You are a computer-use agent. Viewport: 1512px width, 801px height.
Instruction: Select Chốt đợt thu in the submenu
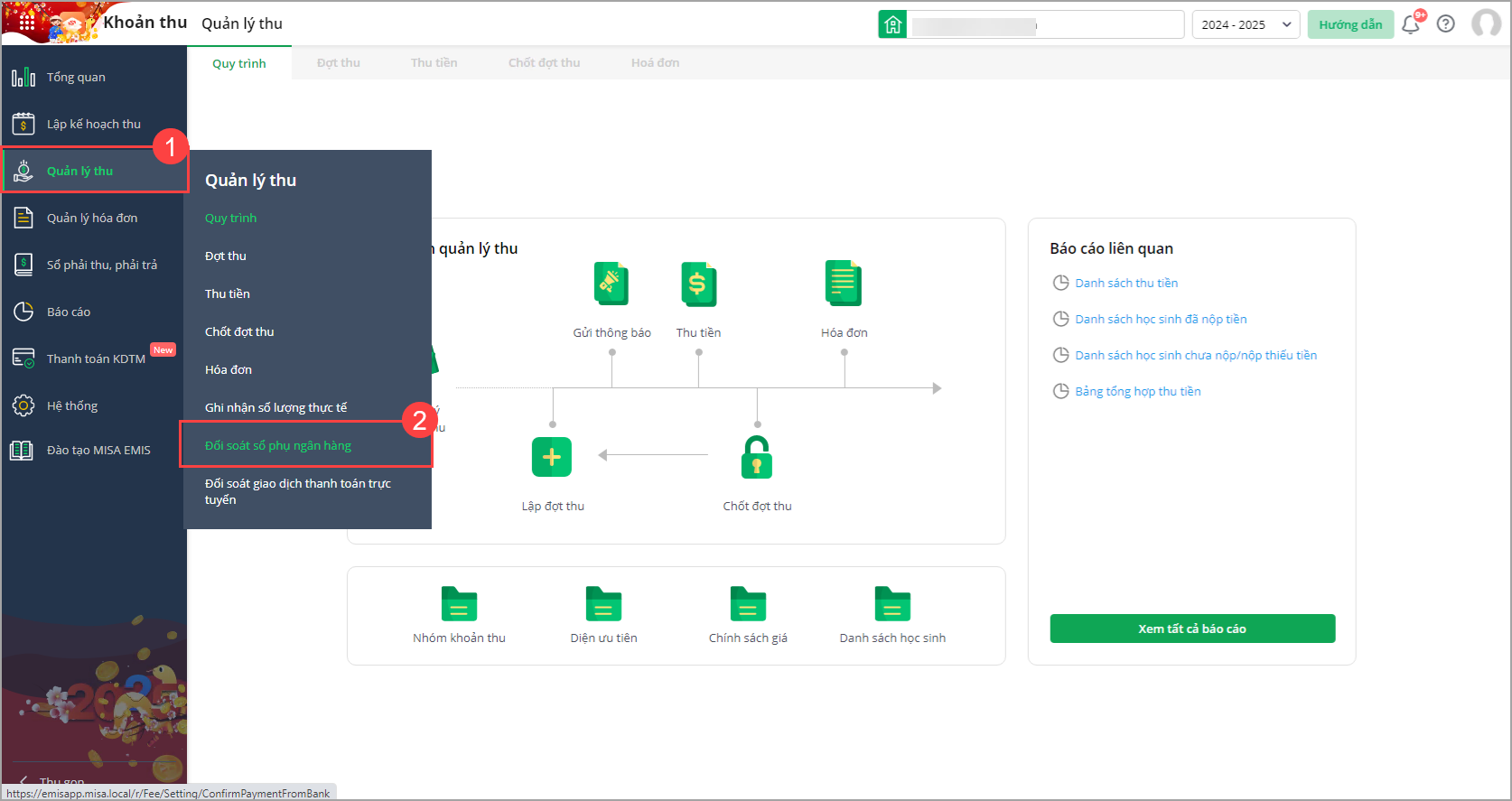(x=239, y=331)
